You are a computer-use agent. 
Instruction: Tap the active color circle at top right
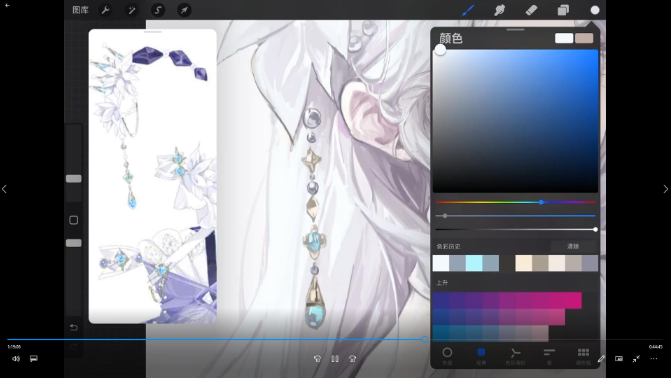pyautogui.click(x=595, y=10)
